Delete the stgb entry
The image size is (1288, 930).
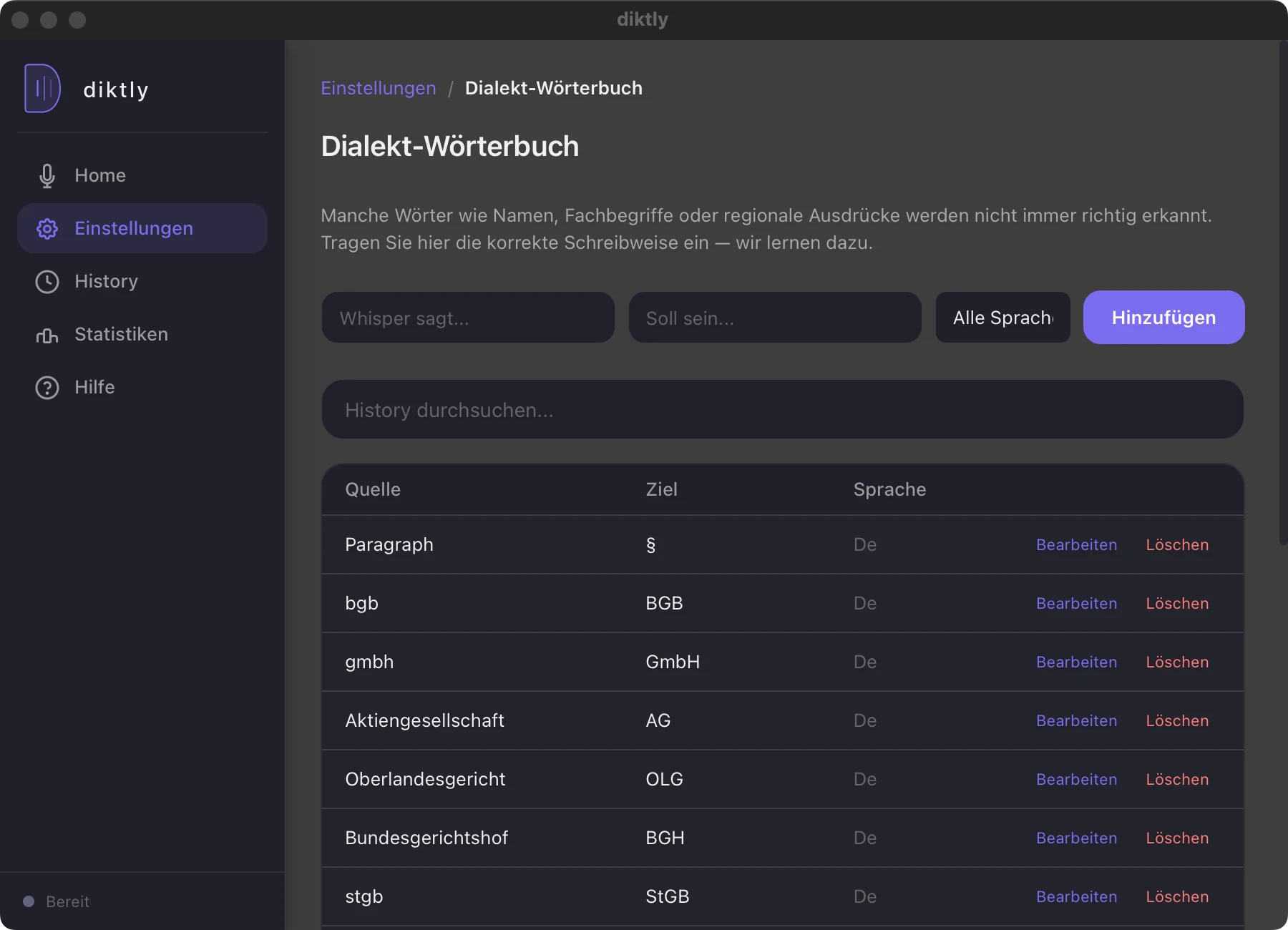[x=1178, y=896]
